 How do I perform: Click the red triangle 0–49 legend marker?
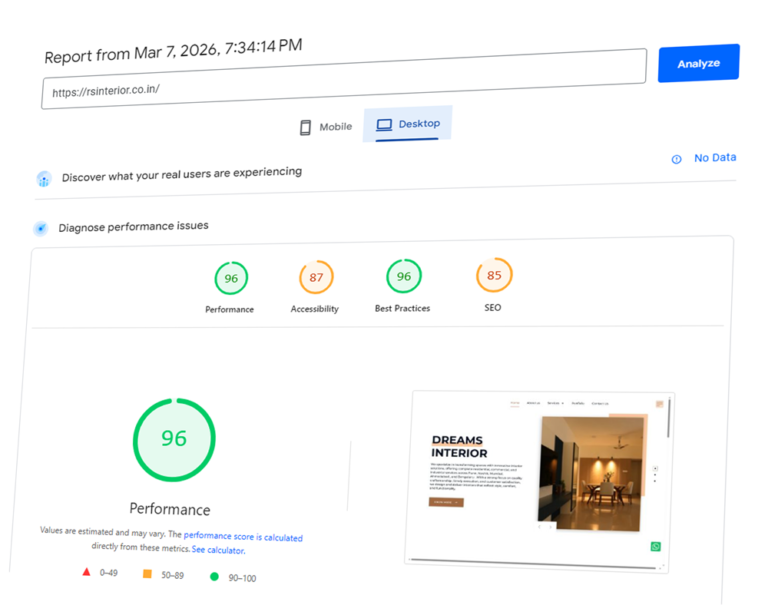tap(86, 572)
